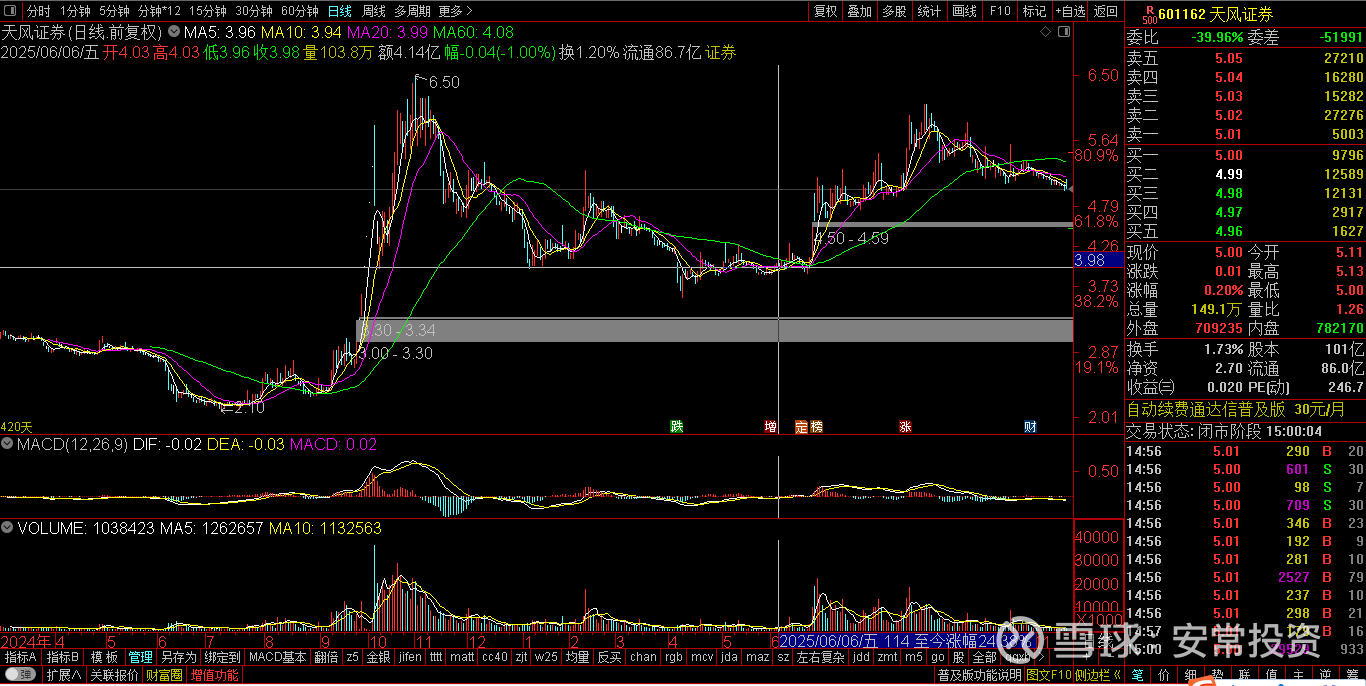The width and height of the screenshot is (1366, 686).
Task: Select the 30分钟 period
Action: pos(254,11)
